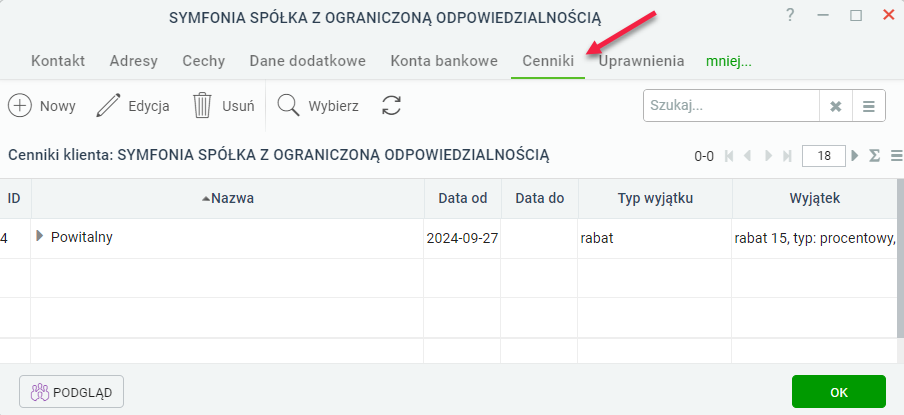Confirm with the green OK button
The width and height of the screenshot is (904, 415).
pyautogui.click(x=839, y=392)
